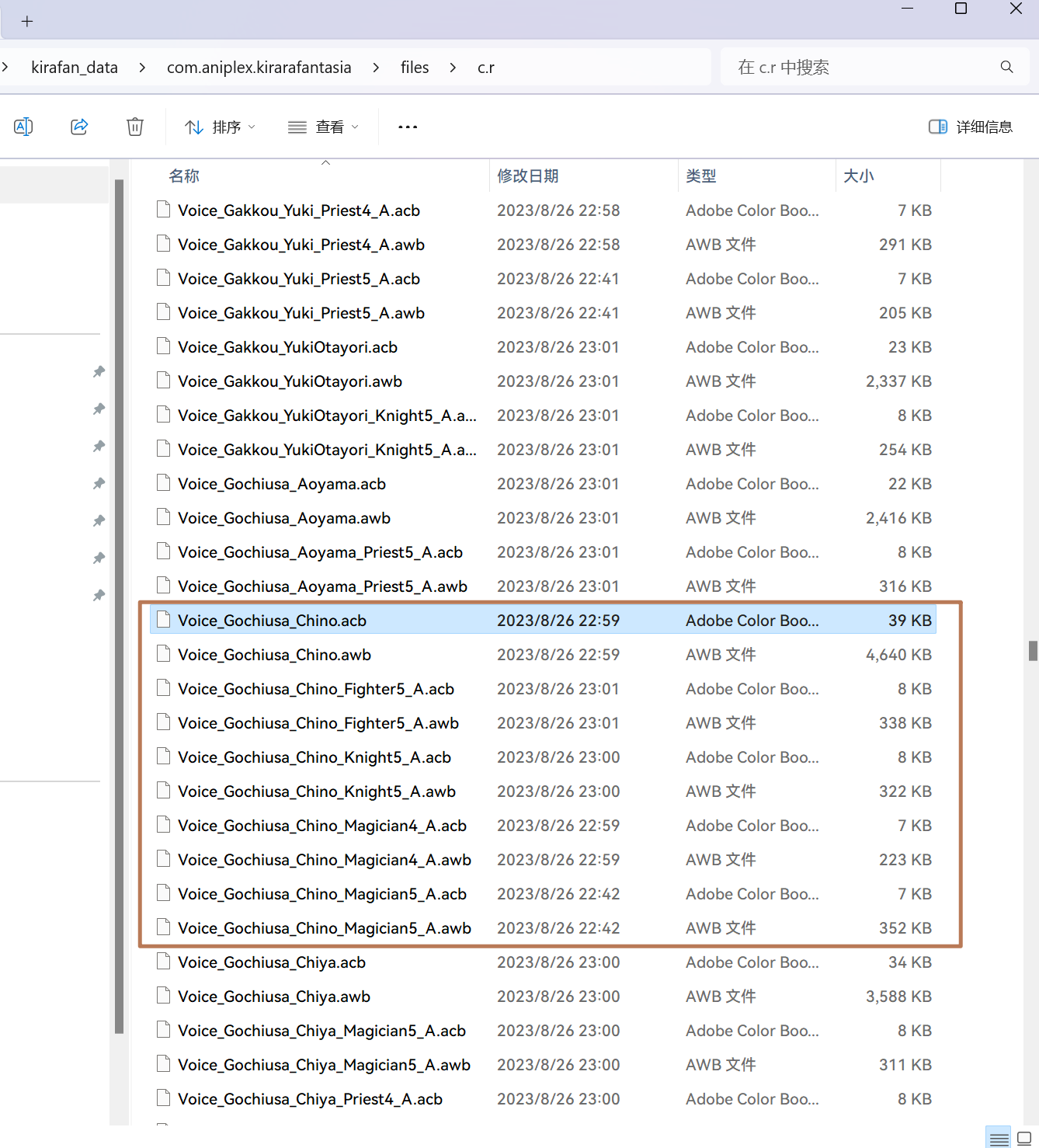Click the 4,640 KB size cell

tap(898, 655)
